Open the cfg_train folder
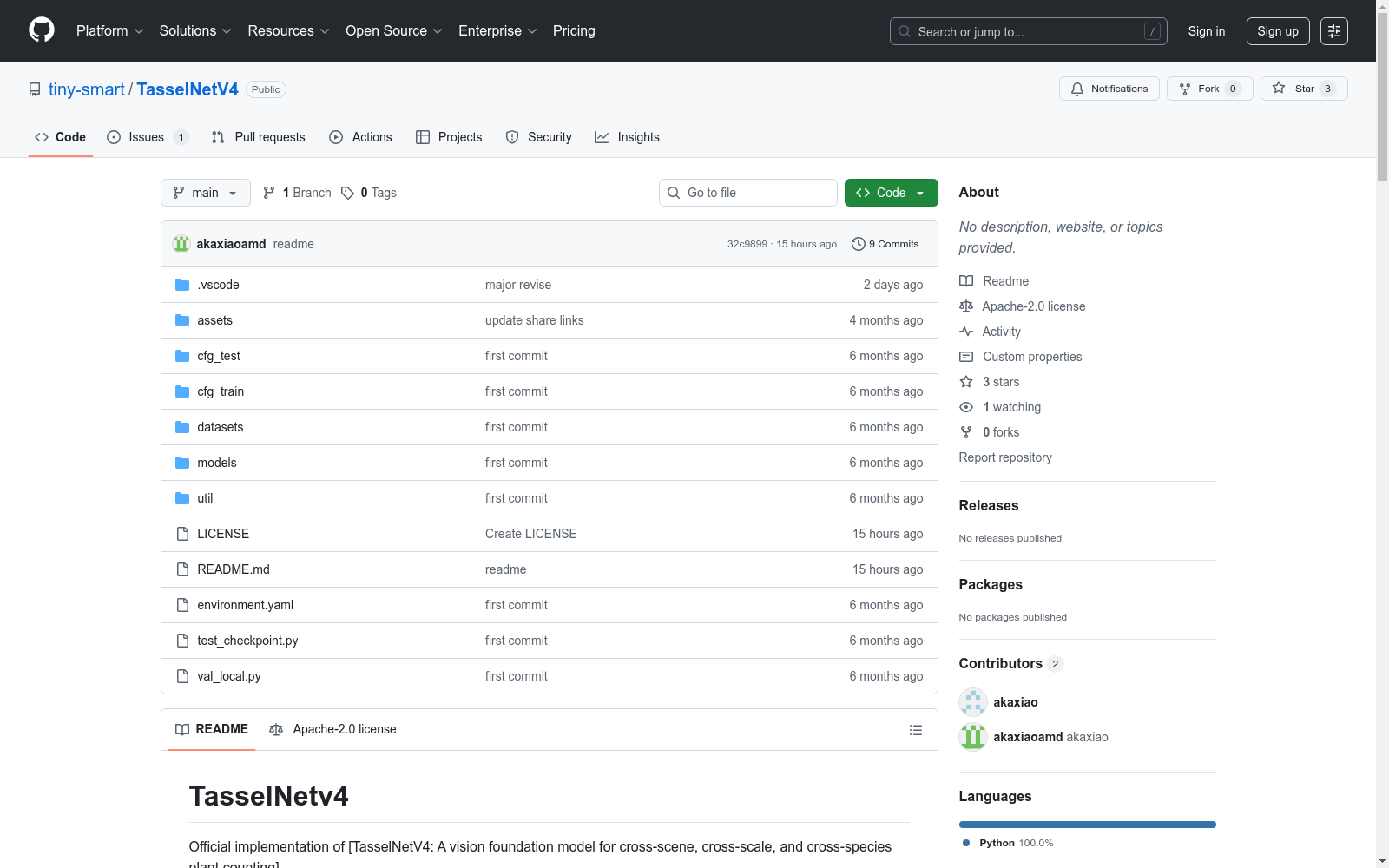This screenshot has height=868, width=1389. [221, 391]
